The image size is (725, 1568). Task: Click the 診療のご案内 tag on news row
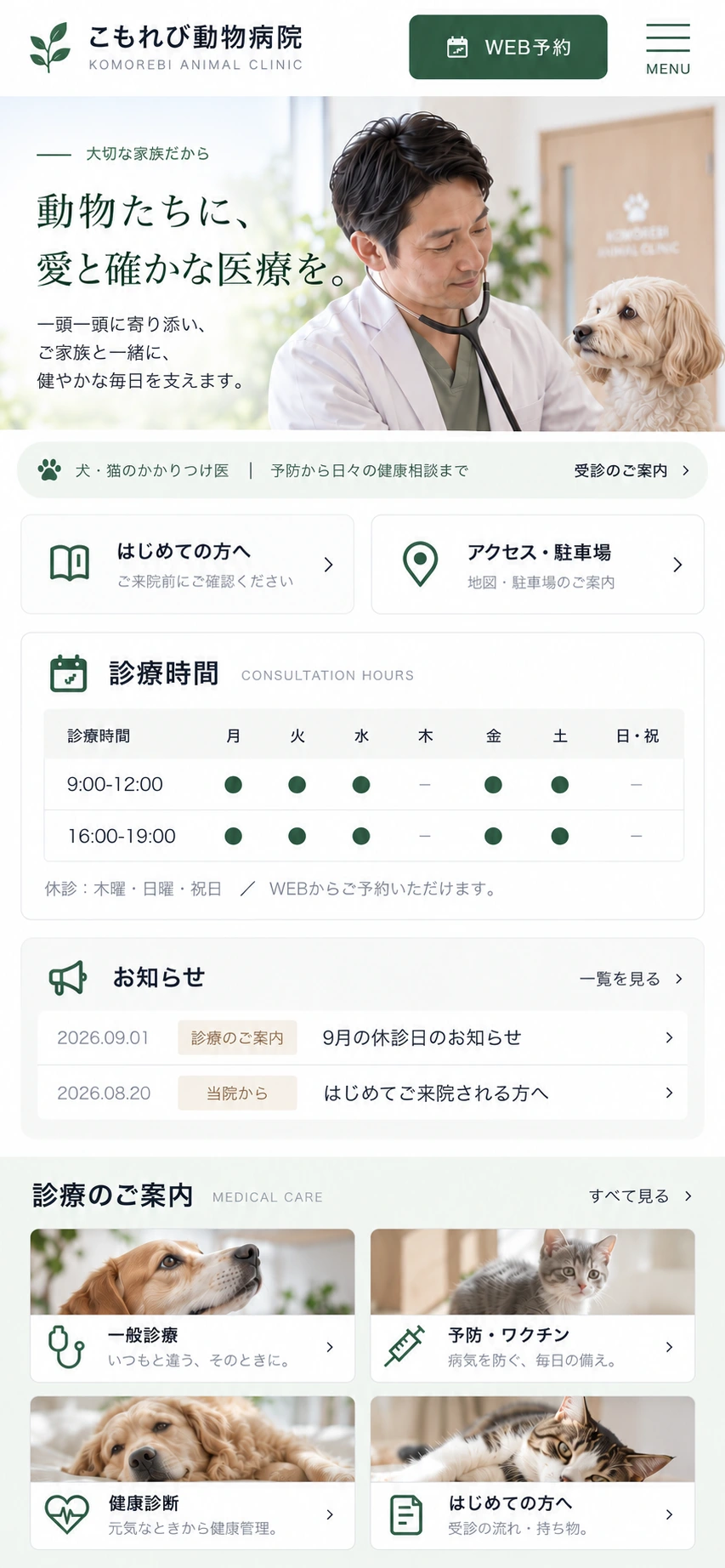click(237, 1037)
